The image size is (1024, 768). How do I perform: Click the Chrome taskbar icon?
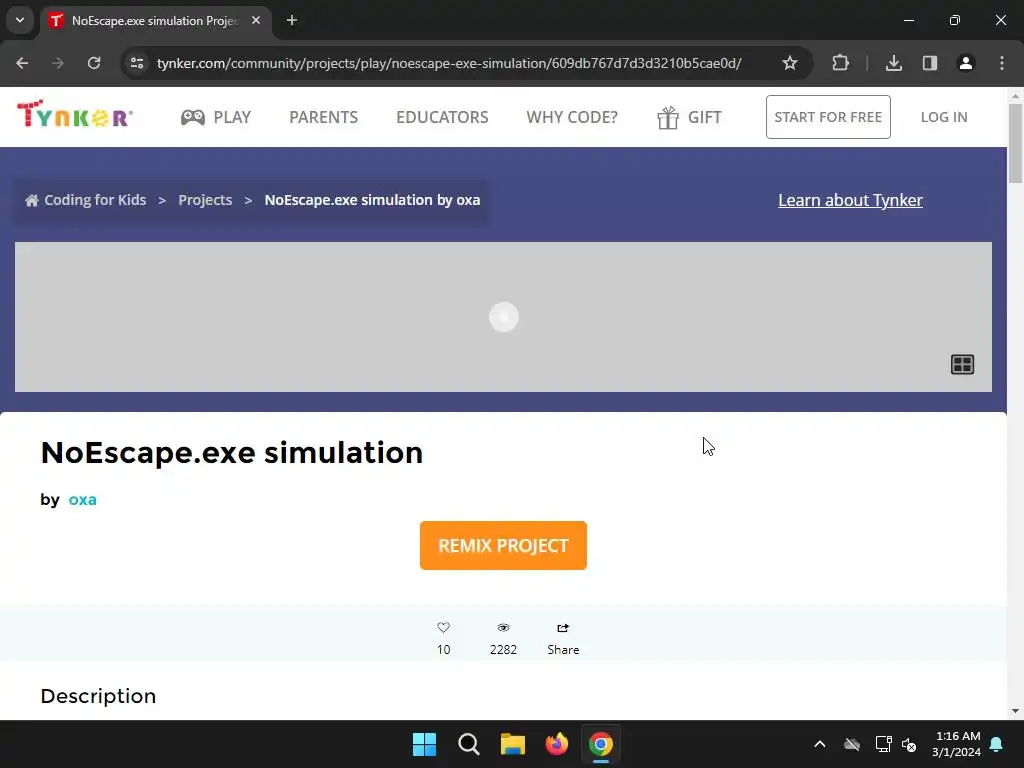click(601, 744)
